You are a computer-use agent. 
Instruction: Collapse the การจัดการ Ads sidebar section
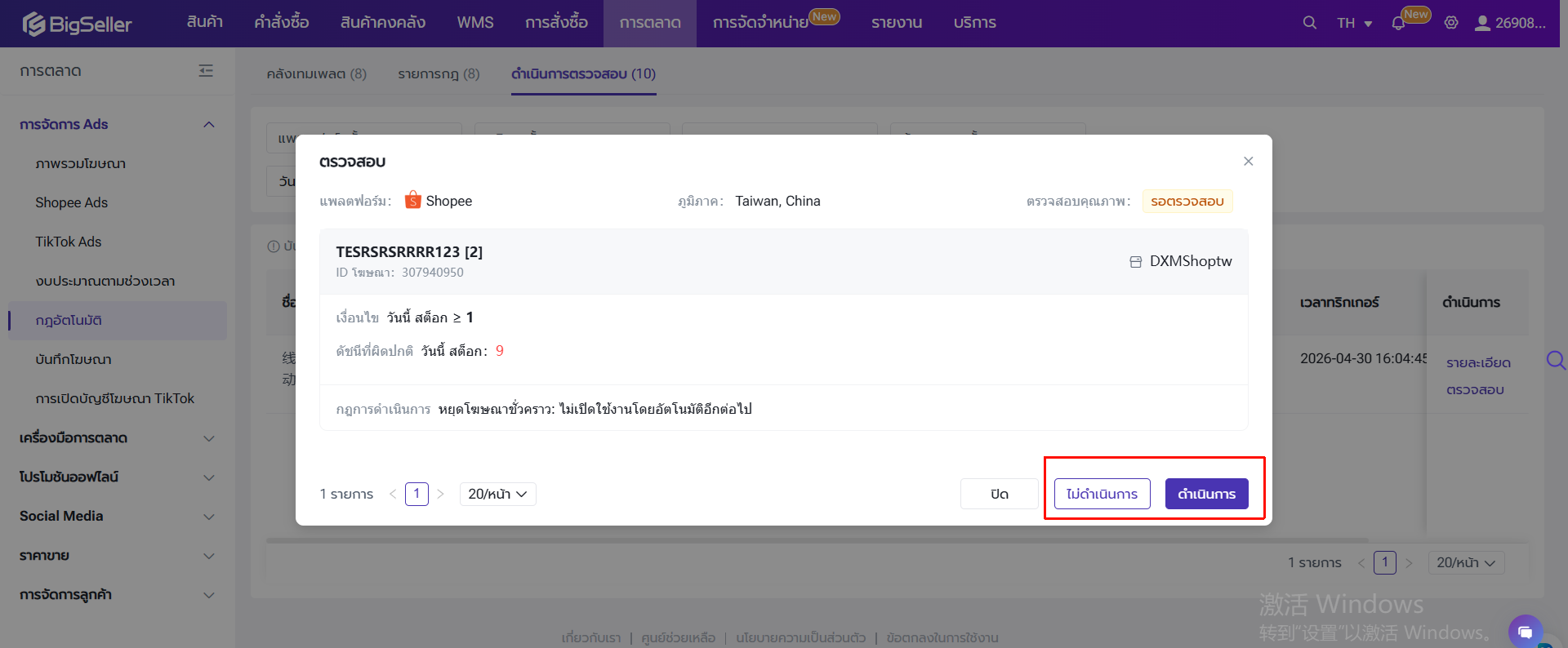[208, 124]
